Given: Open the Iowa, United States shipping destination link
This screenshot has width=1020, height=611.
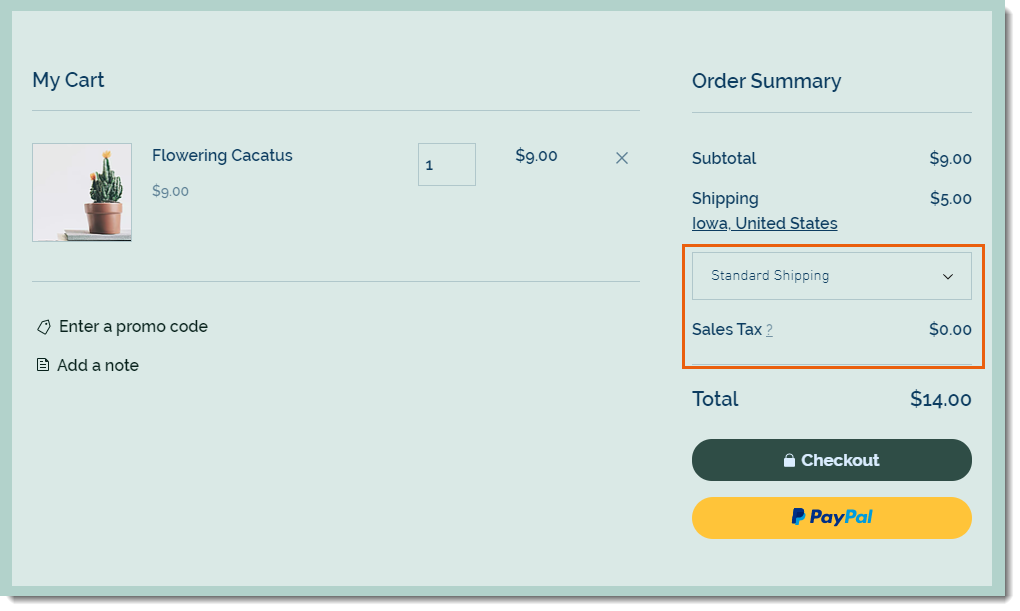Looking at the screenshot, I should tap(764, 223).
